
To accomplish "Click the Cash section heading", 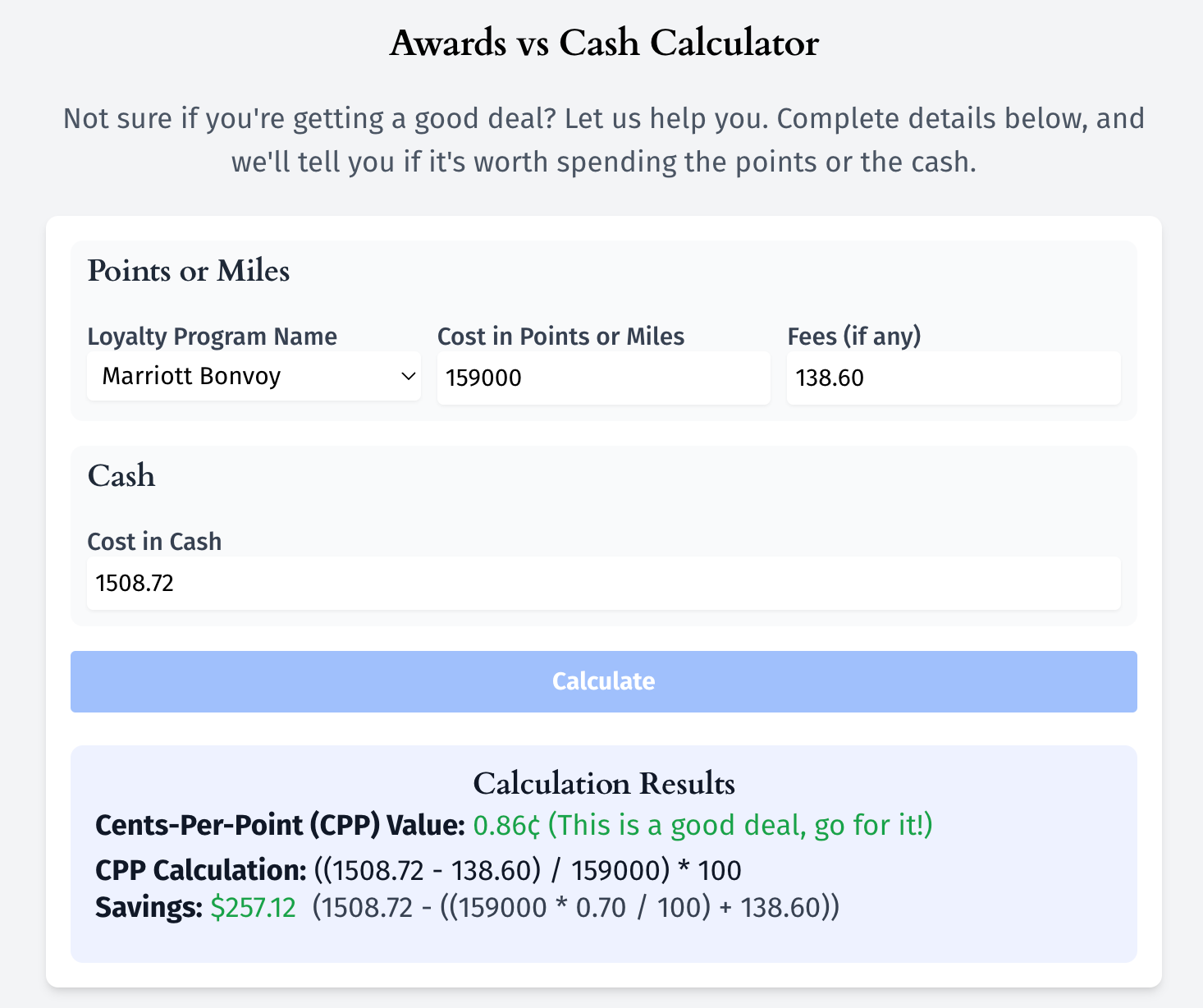I will (121, 476).
